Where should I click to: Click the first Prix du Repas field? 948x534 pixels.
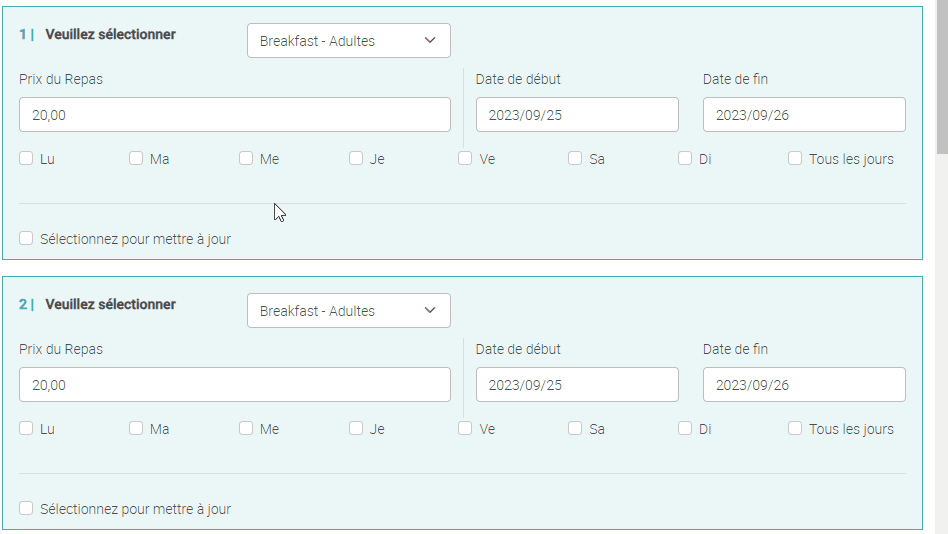pos(234,115)
